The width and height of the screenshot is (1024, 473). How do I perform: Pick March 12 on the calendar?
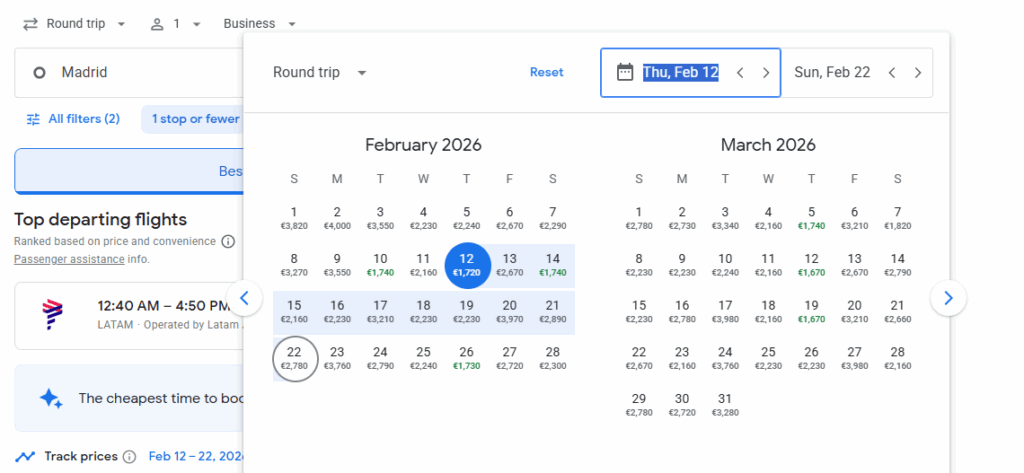811,264
